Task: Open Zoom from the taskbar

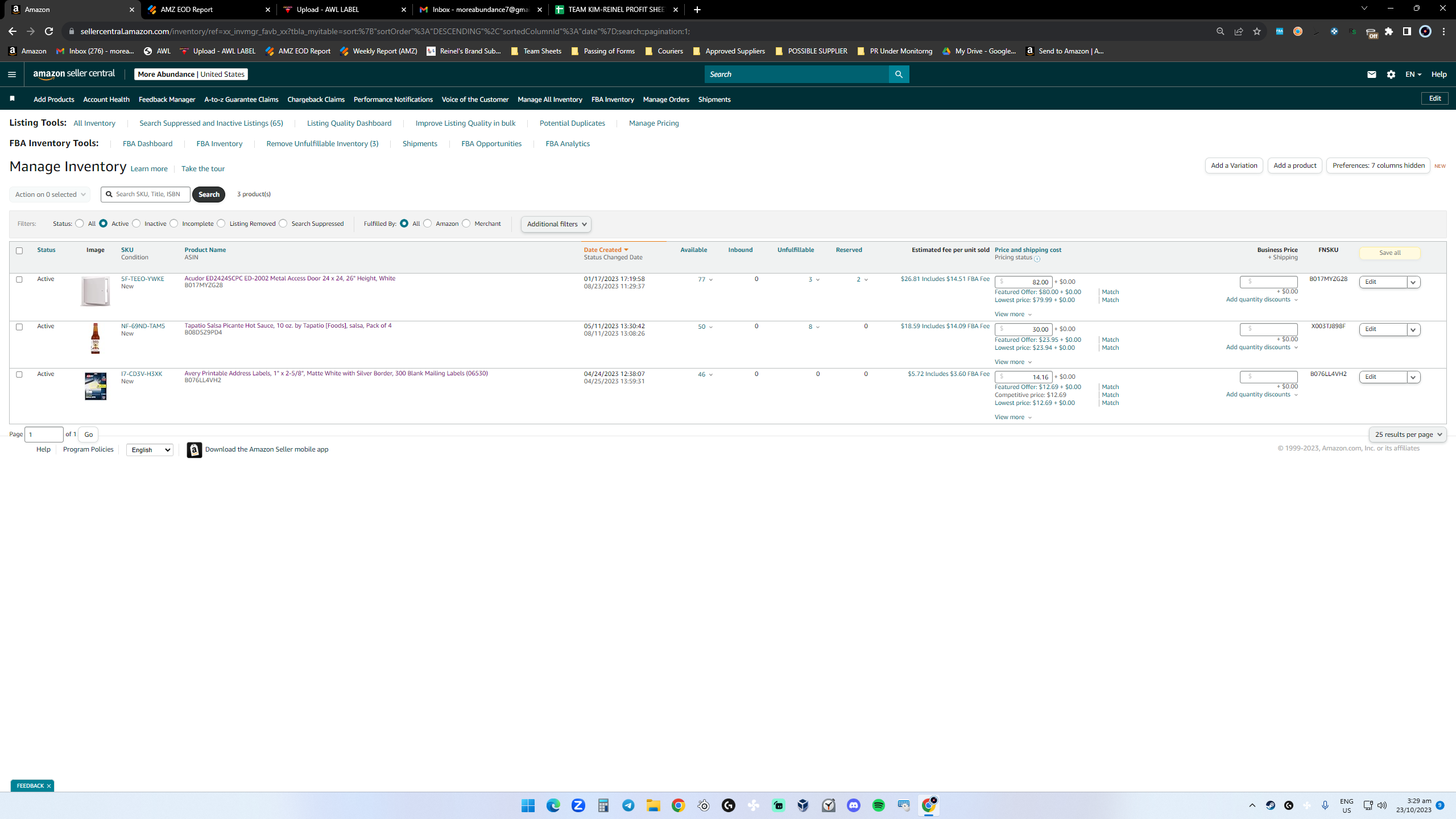Action: tap(578, 805)
